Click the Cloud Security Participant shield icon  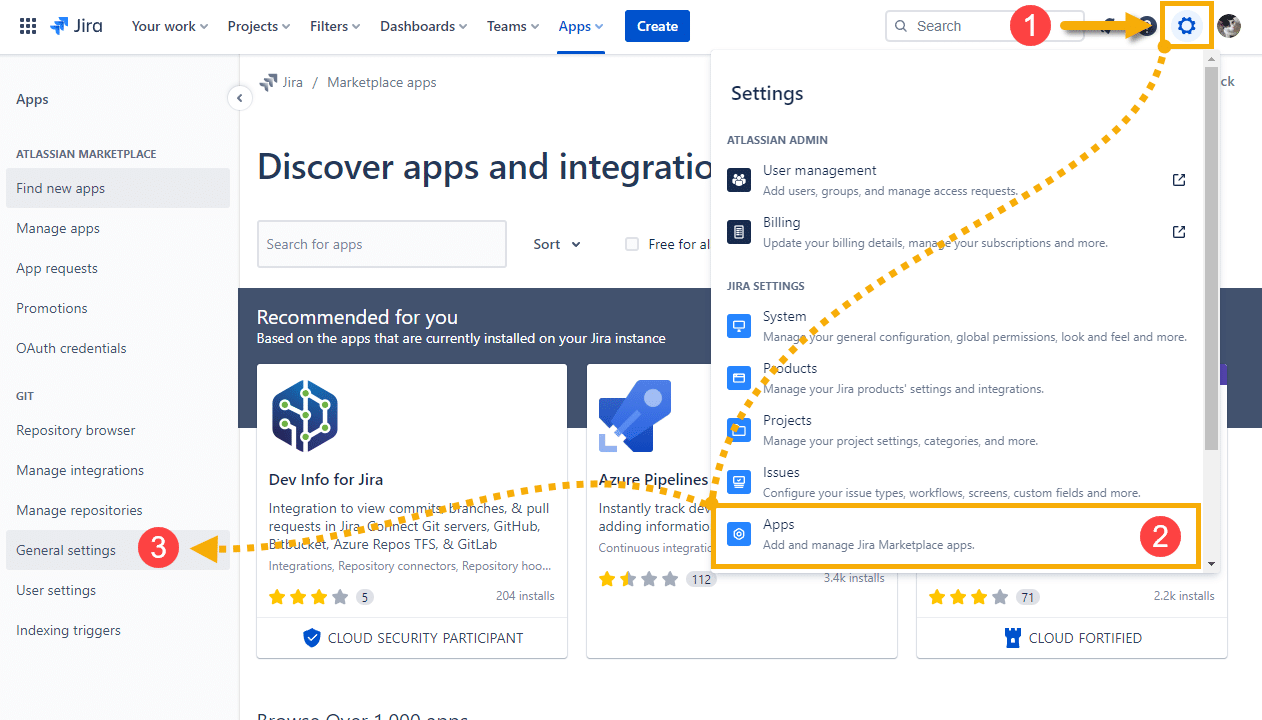[312, 638]
